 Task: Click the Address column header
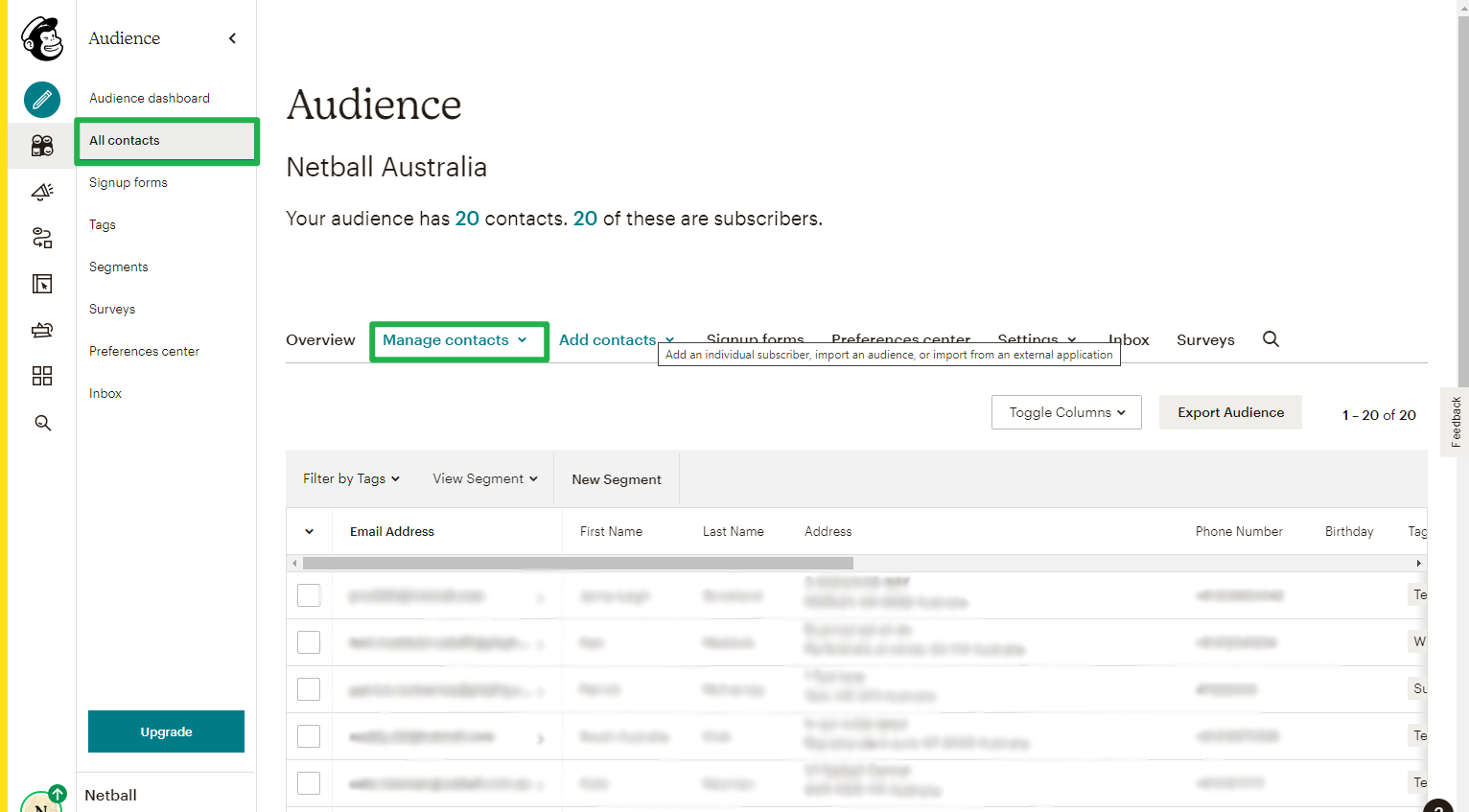point(828,532)
